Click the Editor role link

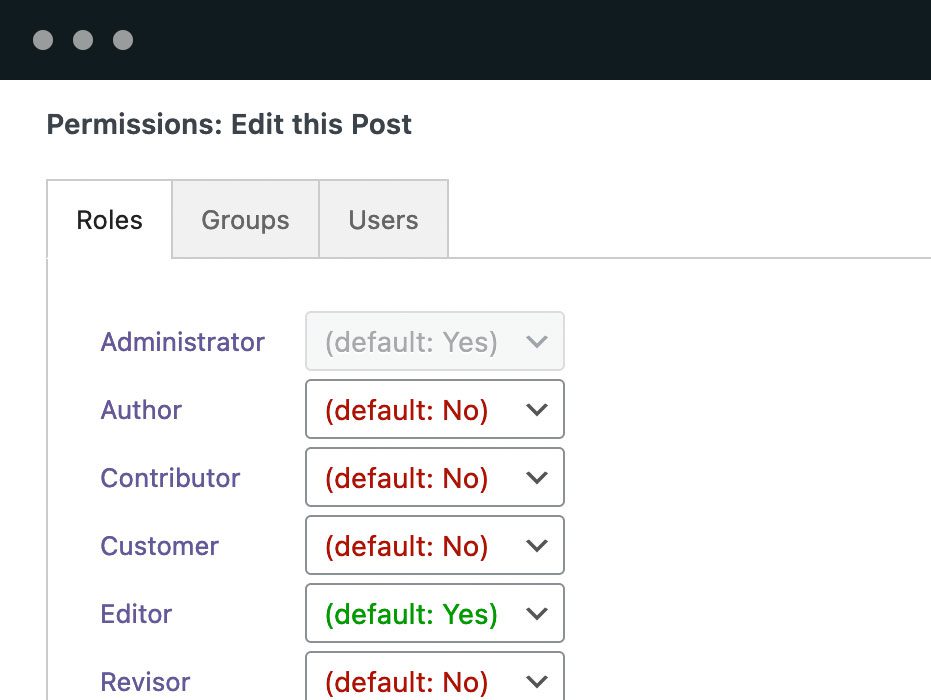click(x=136, y=614)
